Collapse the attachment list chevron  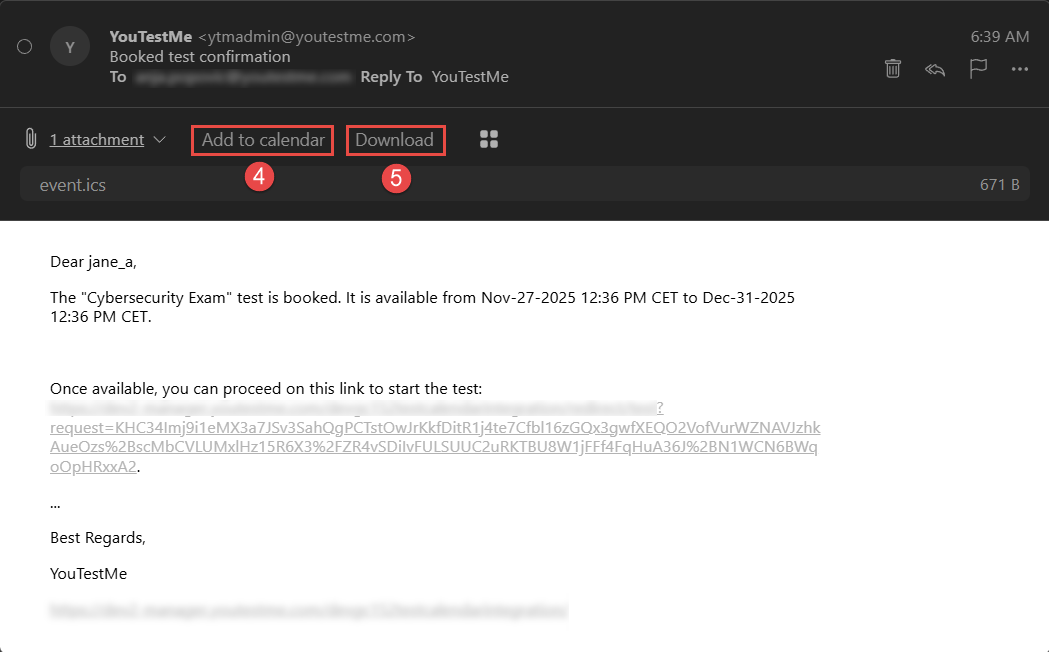click(160, 140)
